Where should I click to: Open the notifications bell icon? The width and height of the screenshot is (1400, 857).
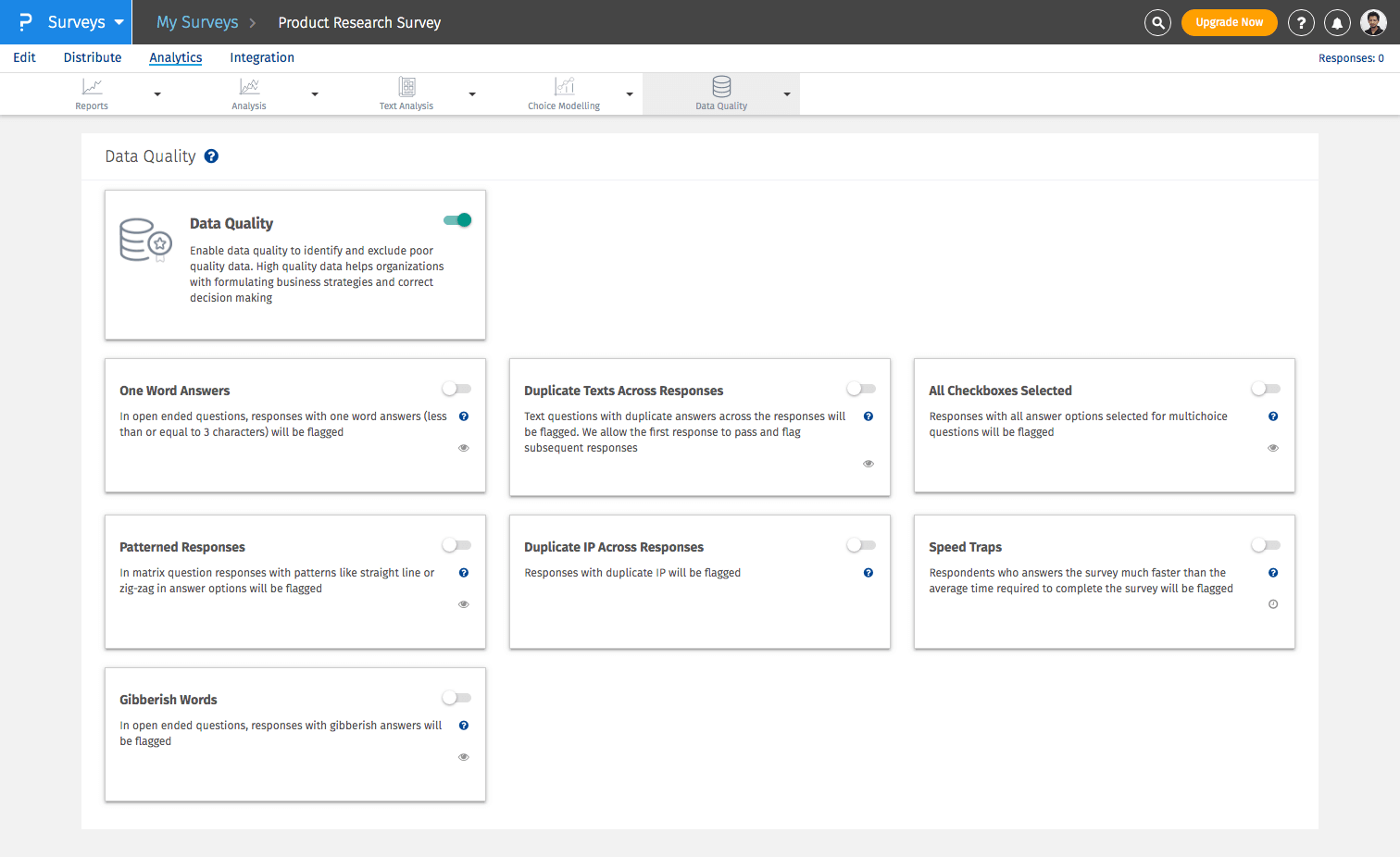1337,22
